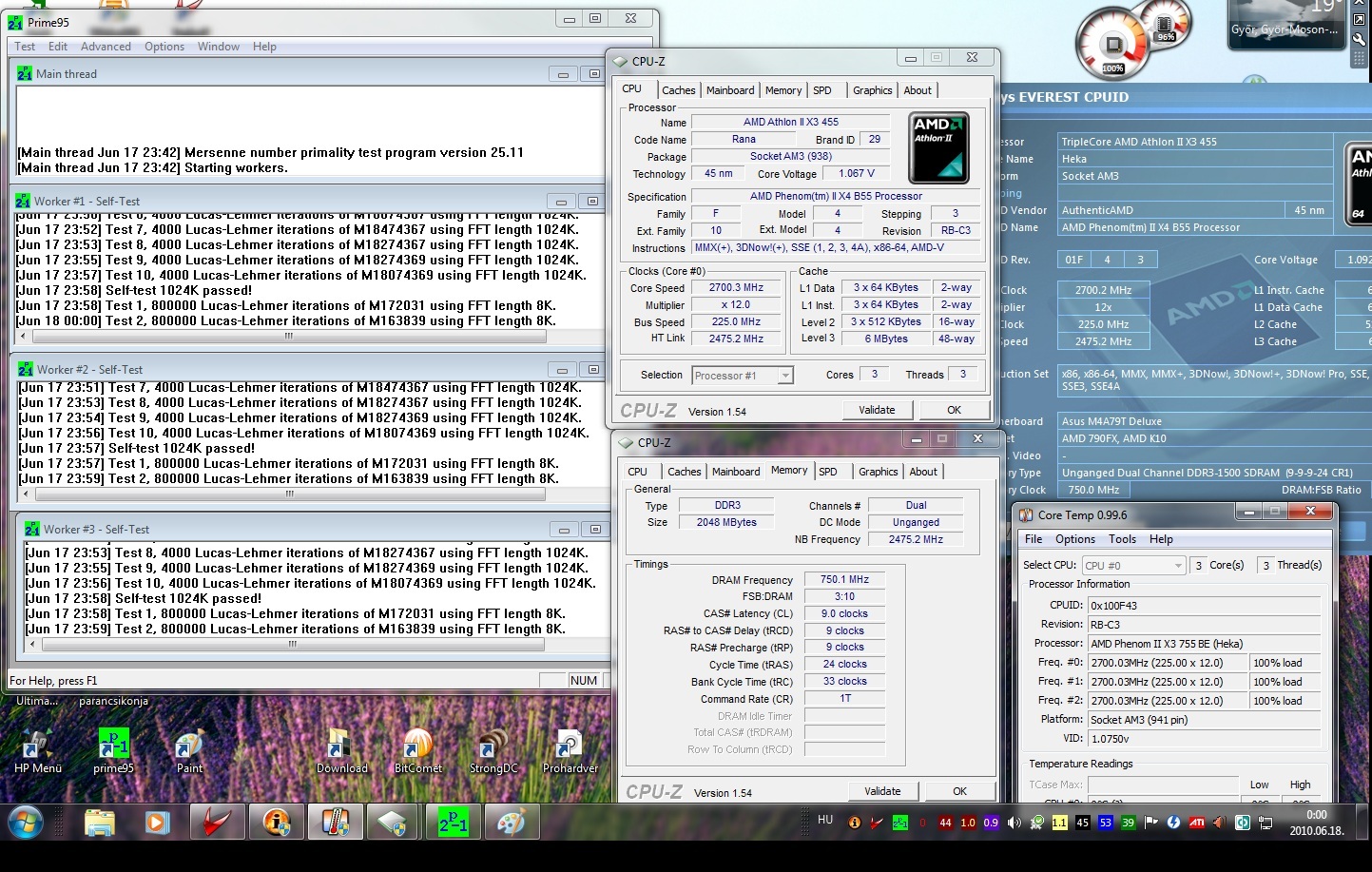Open HU language indicator in taskbar
The width and height of the screenshot is (1372, 872).
[825, 820]
